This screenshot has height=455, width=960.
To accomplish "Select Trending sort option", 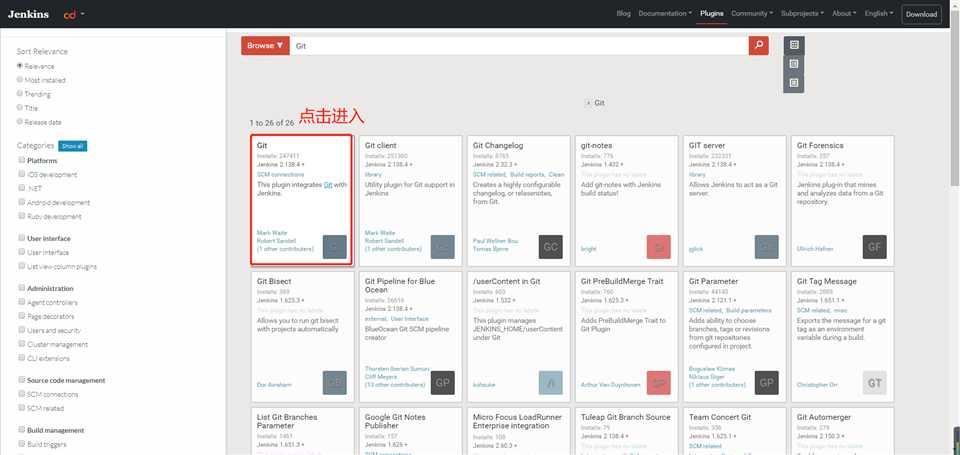I will pyautogui.click(x=20, y=94).
